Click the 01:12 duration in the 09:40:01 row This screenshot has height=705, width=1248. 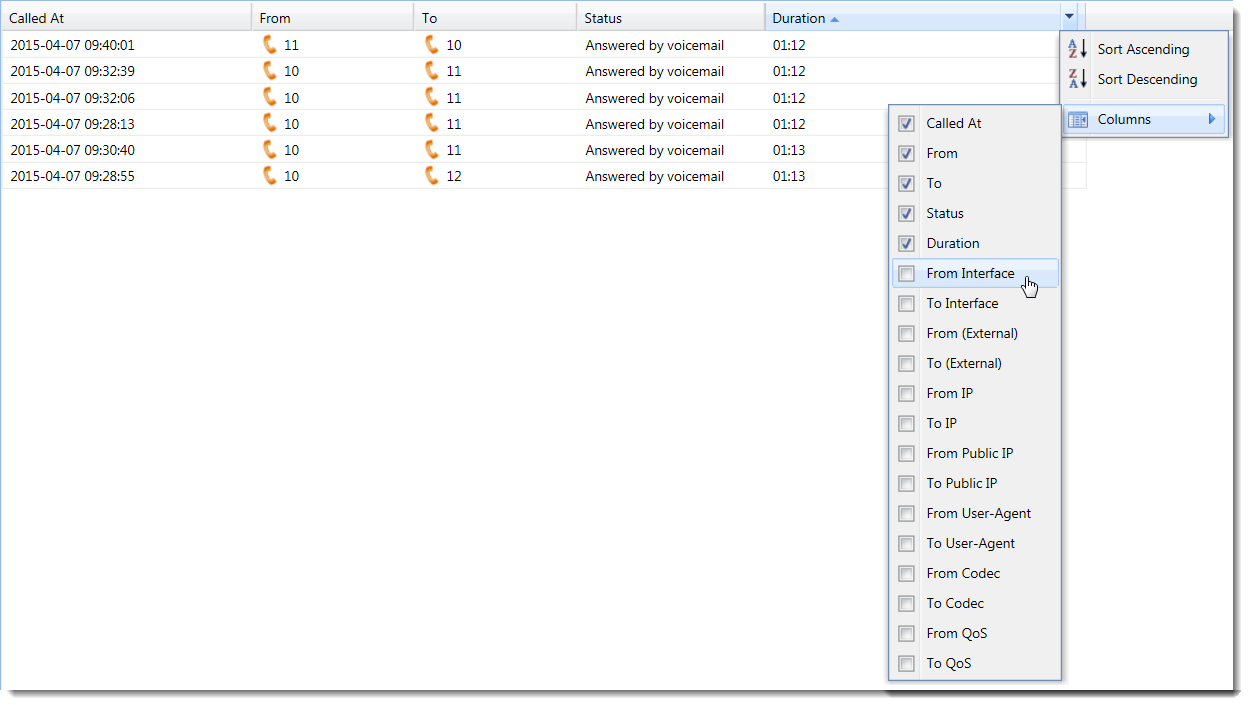789,45
